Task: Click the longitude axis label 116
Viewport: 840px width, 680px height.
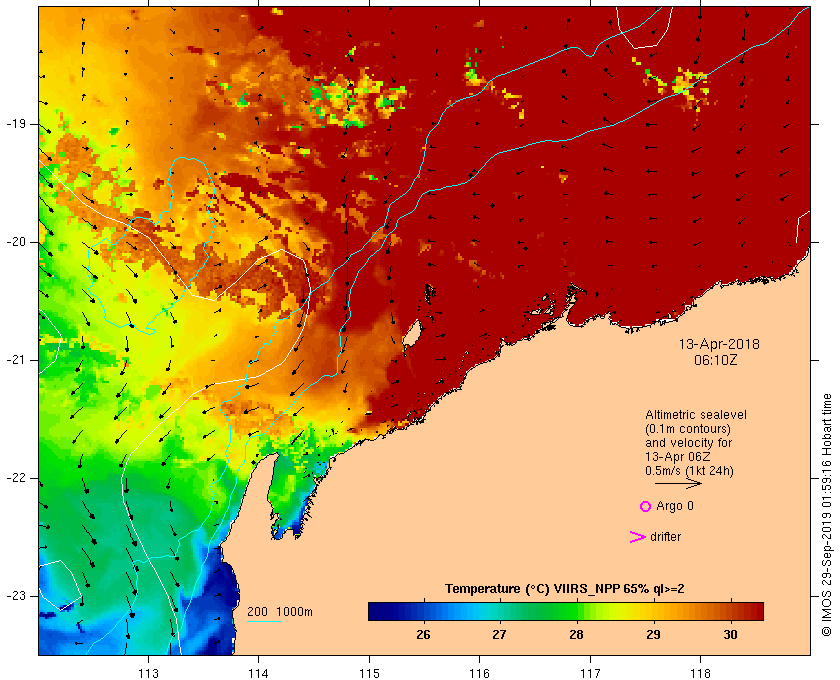Action: [479, 673]
